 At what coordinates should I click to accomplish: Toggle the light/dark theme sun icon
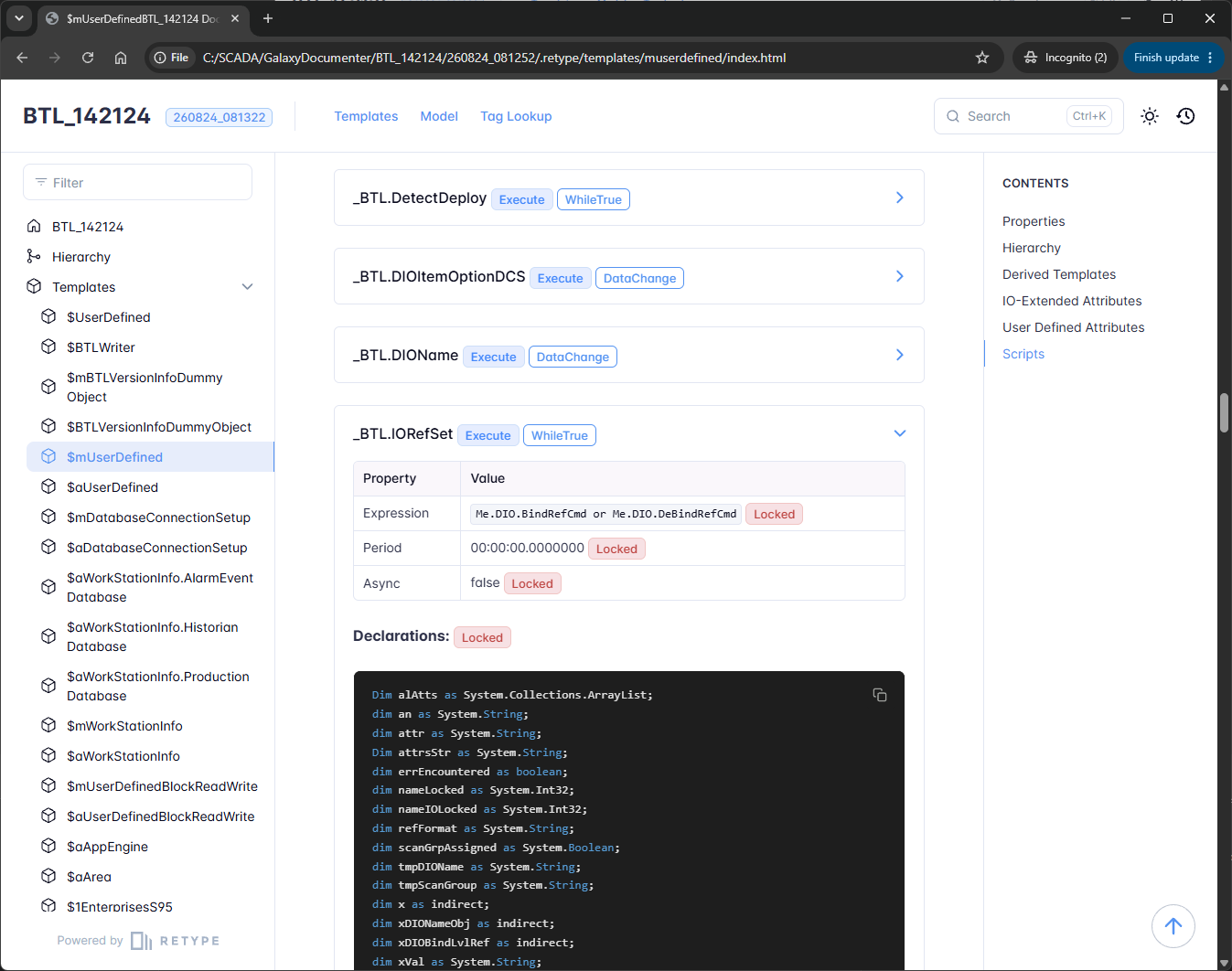click(x=1150, y=116)
